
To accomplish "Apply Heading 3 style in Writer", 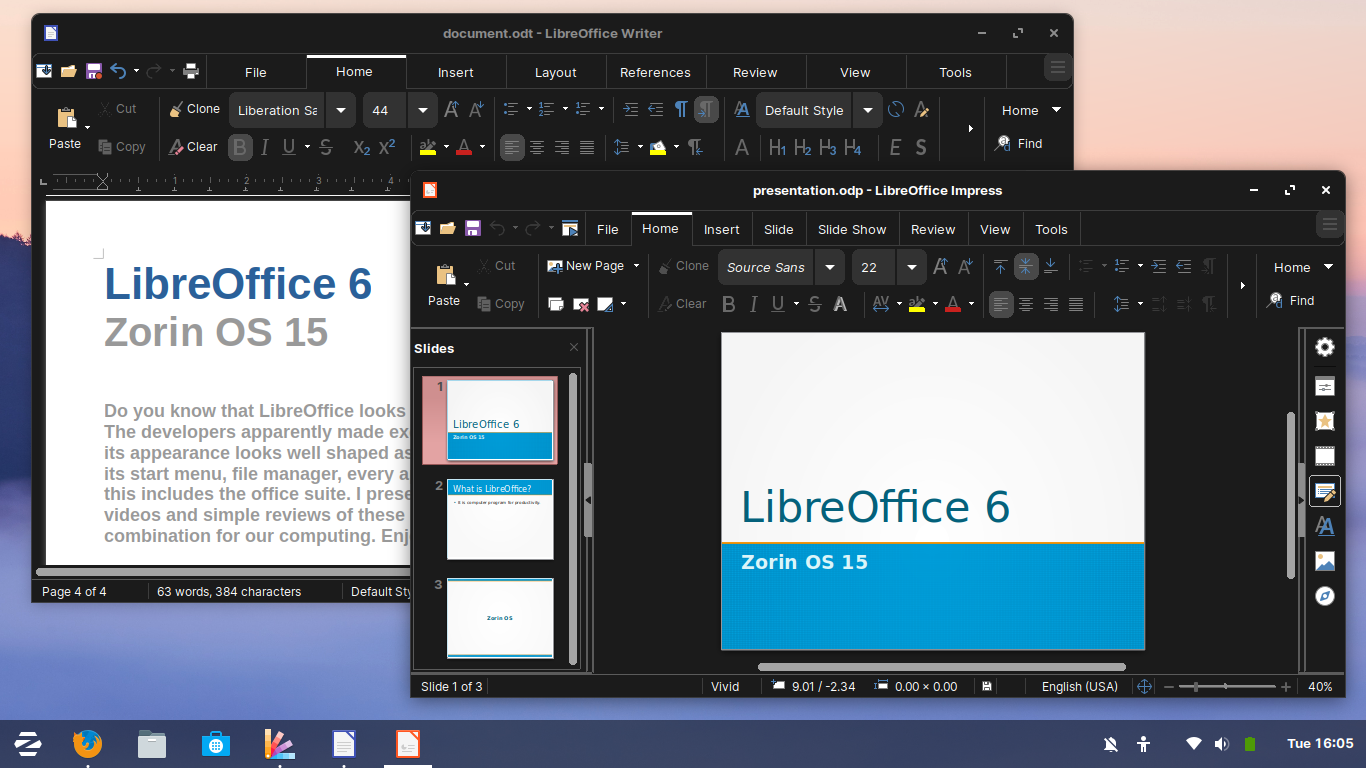I will coord(827,148).
